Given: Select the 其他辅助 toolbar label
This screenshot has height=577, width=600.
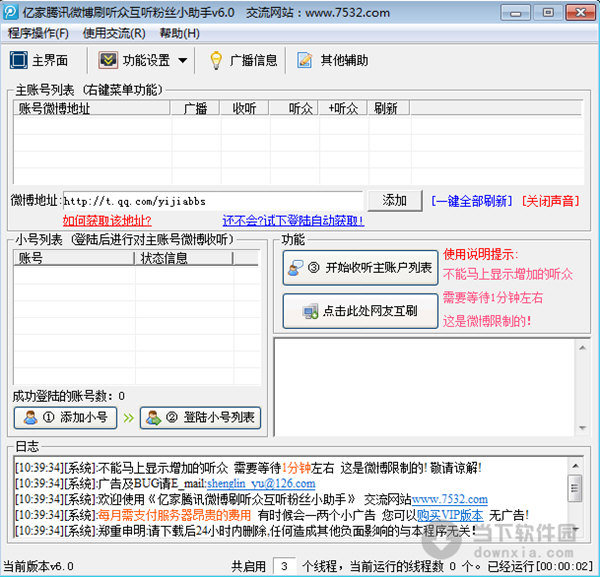Looking at the screenshot, I should [x=344, y=60].
